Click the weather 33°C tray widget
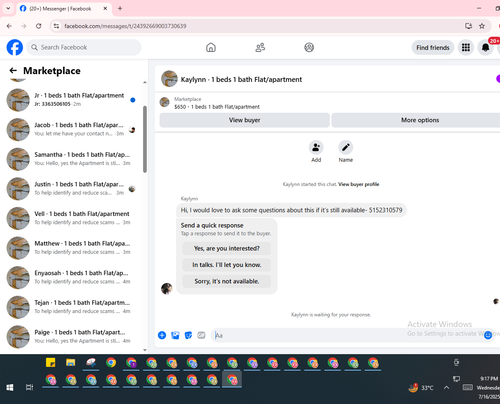The width and height of the screenshot is (500, 404). pos(421,388)
